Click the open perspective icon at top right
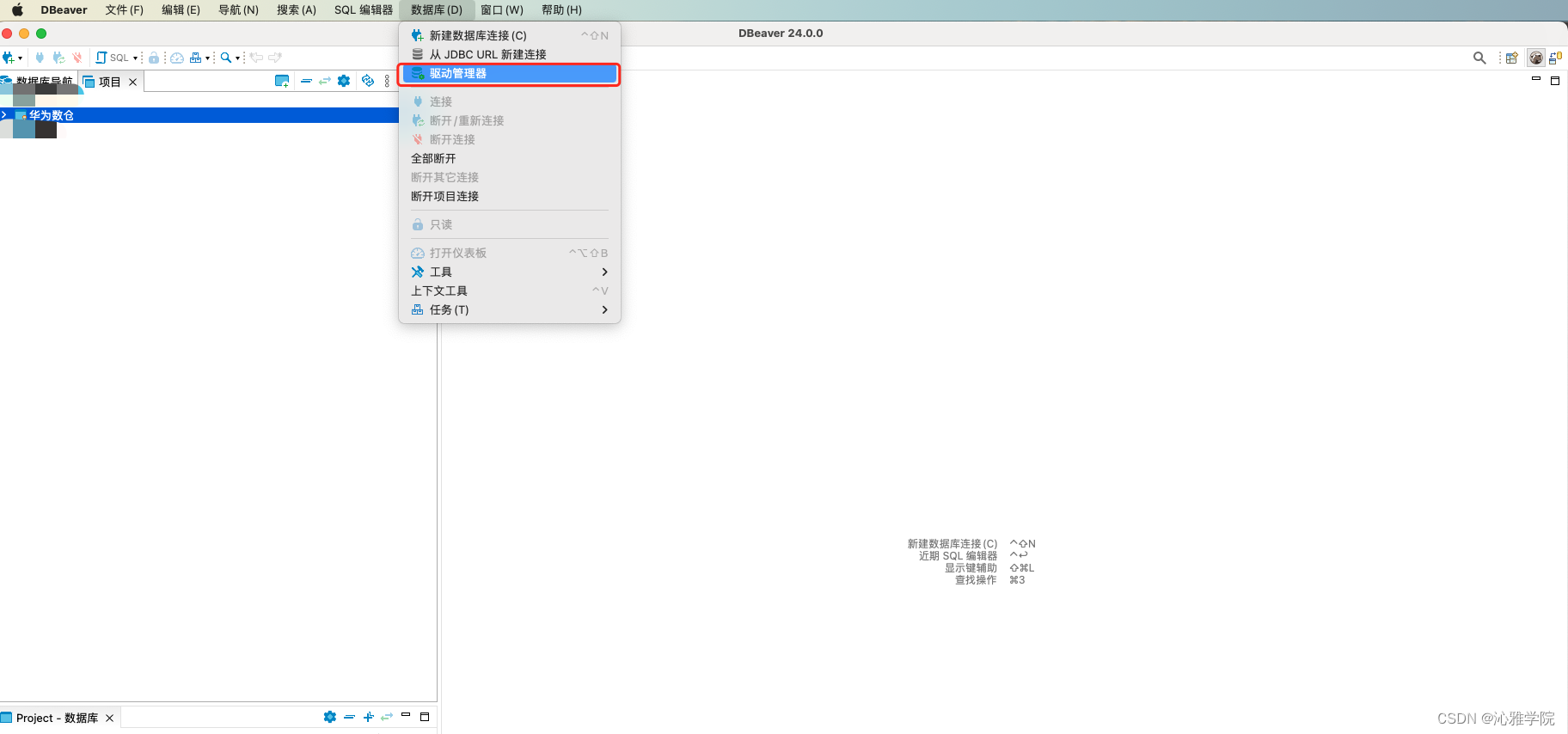The height and width of the screenshot is (734, 1568). click(x=1511, y=58)
